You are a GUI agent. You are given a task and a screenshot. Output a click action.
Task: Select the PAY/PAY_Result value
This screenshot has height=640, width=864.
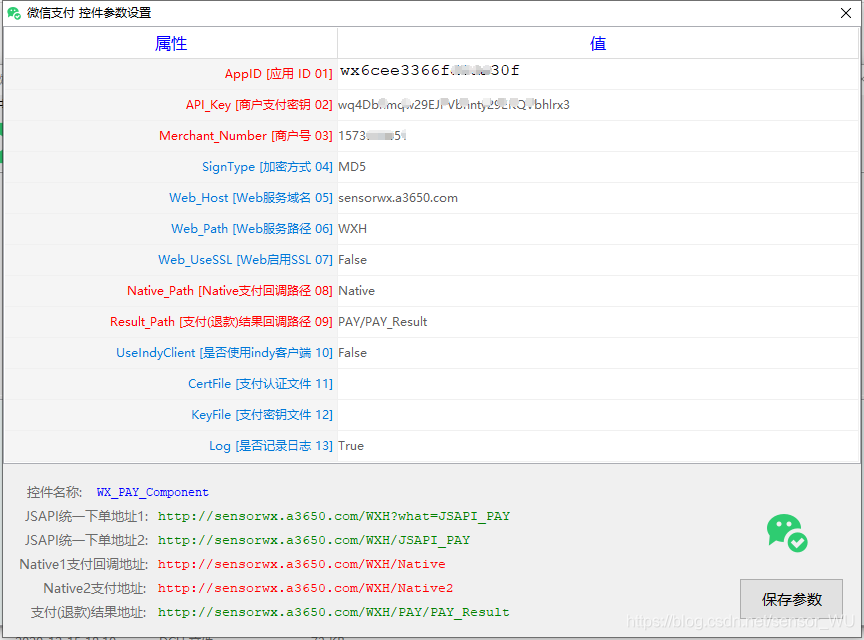coord(382,321)
